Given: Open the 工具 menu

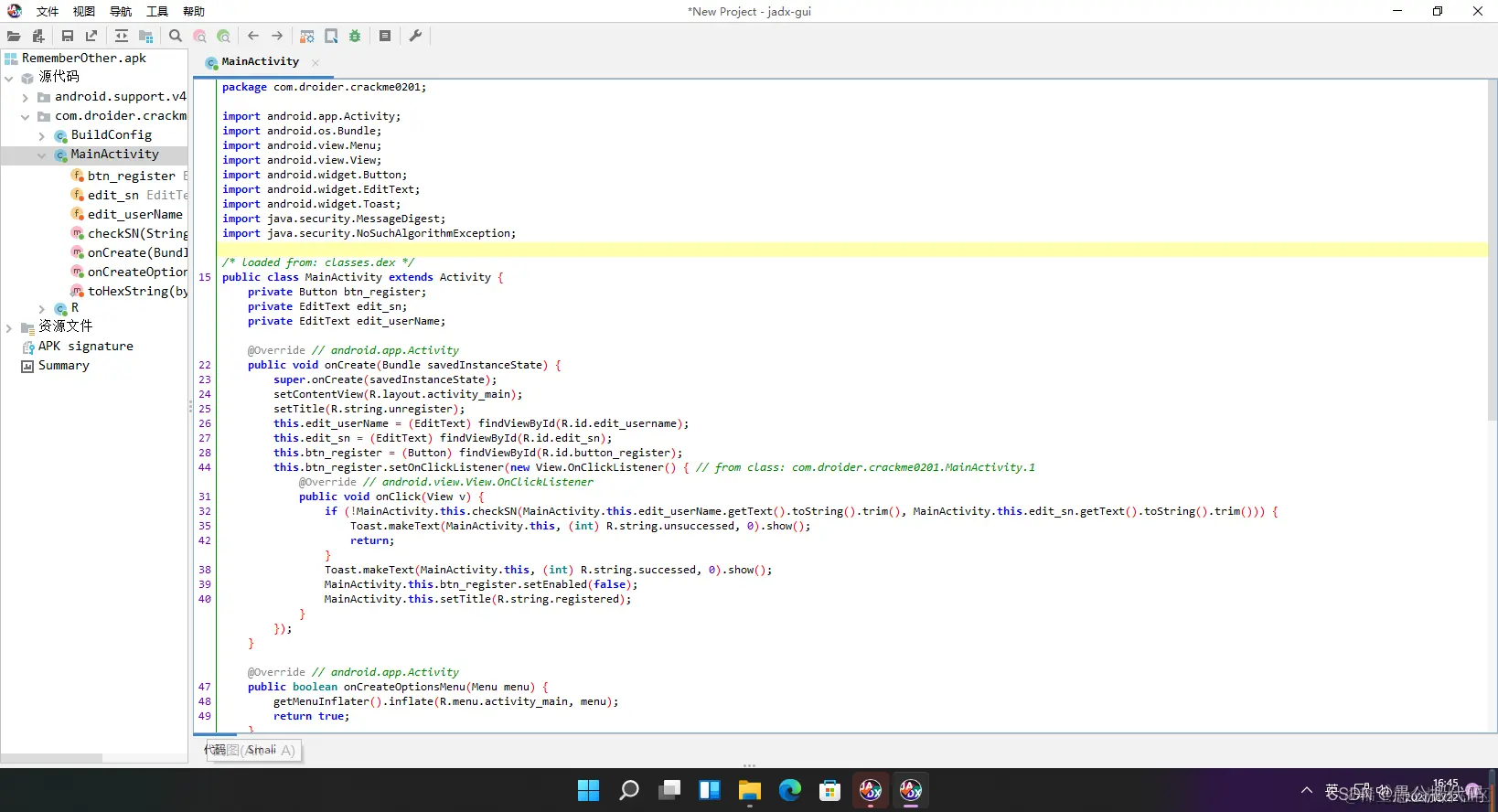Looking at the screenshot, I should 157,11.
